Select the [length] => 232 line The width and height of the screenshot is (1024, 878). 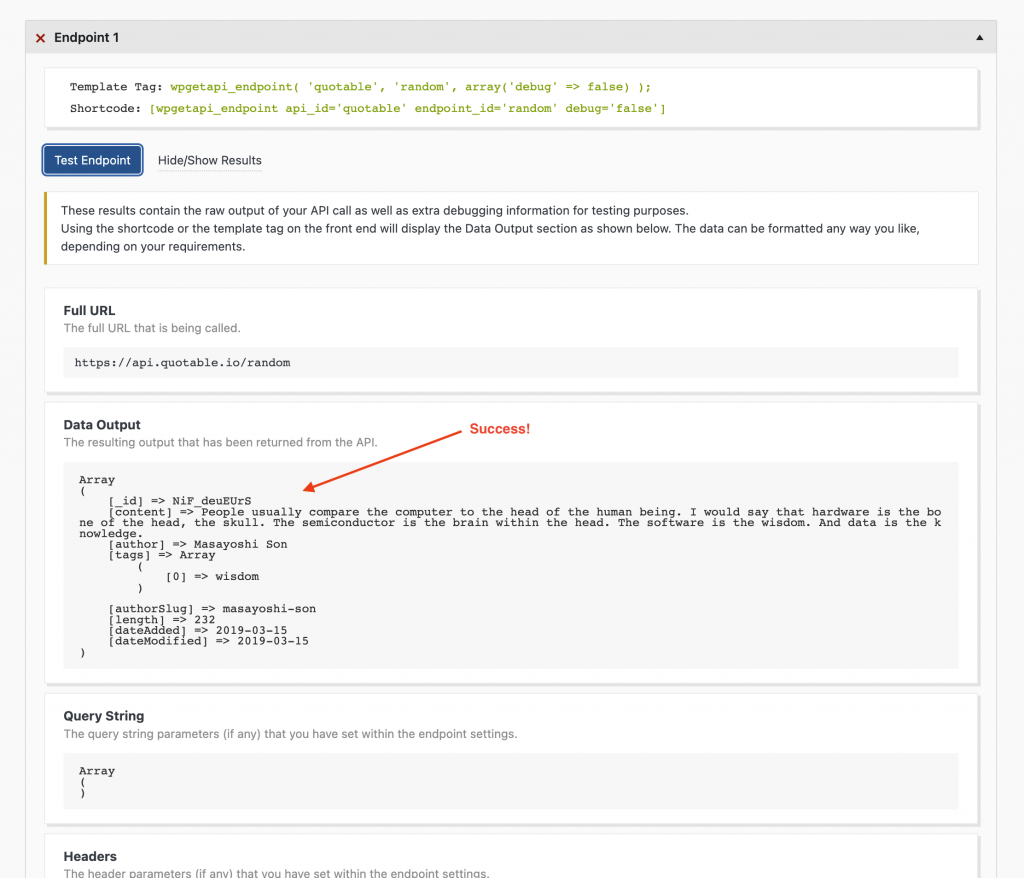tap(162, 619)
